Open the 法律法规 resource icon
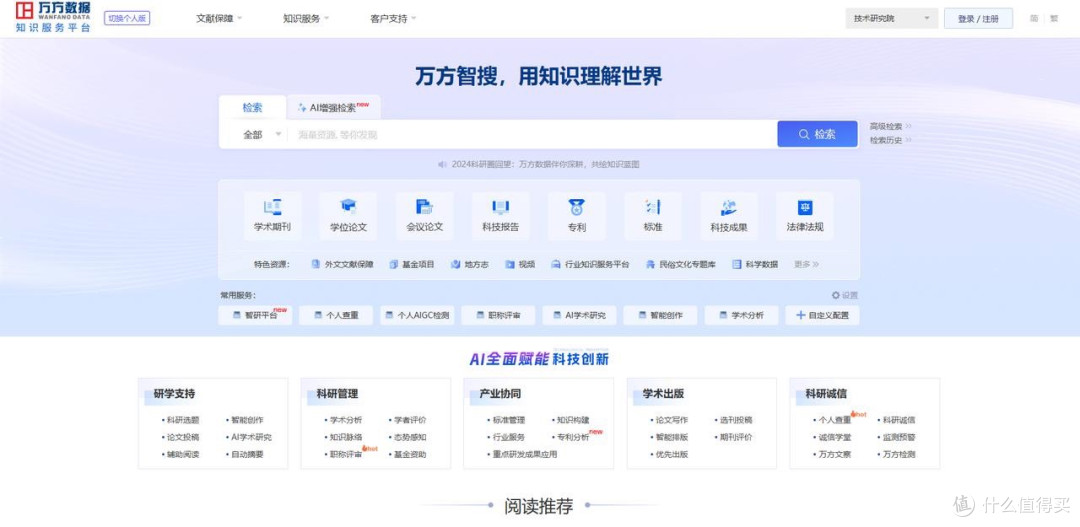 (x=804, y=207)
